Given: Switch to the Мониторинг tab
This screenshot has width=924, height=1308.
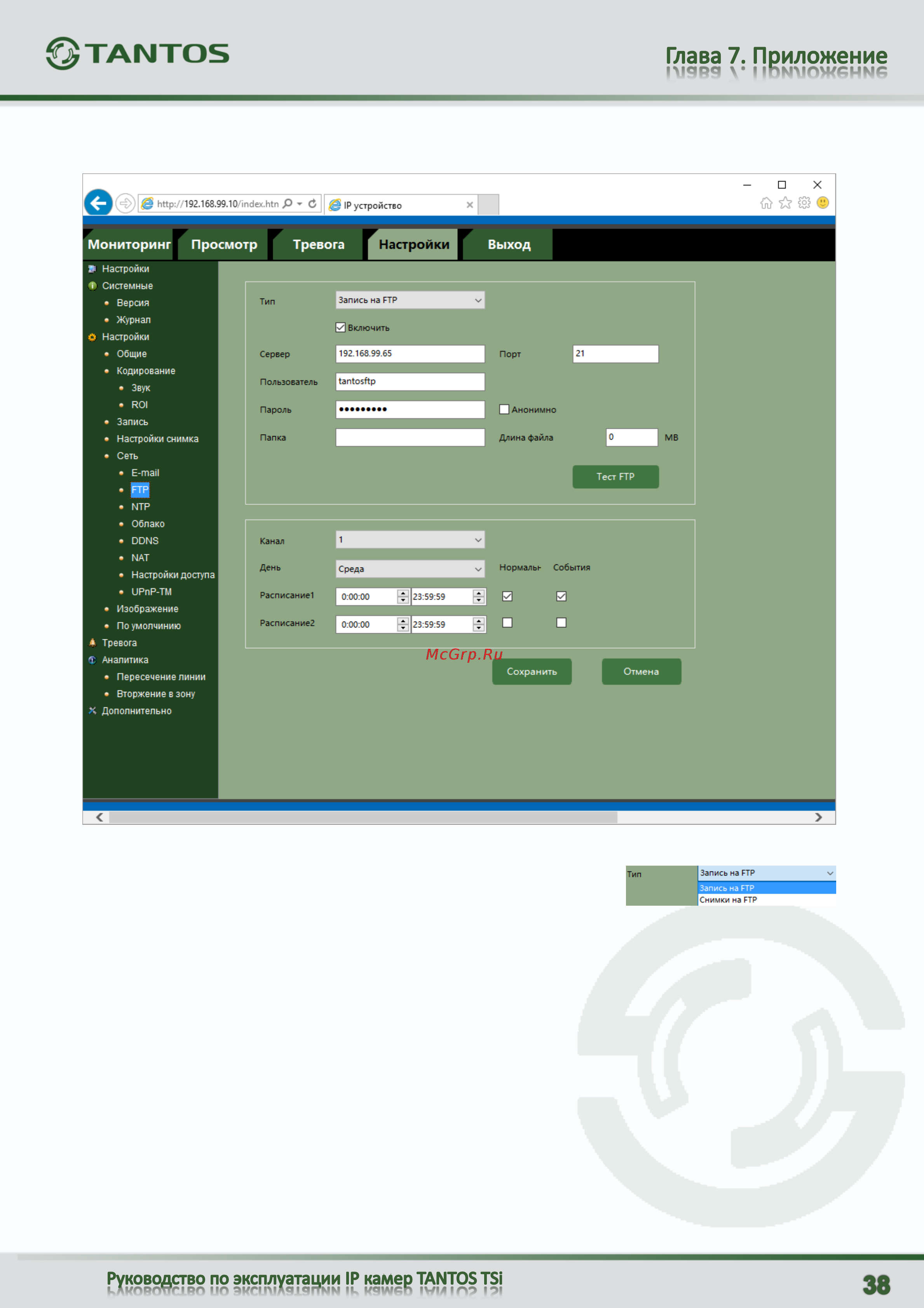Looking at the screenshot, I should [129, 244].
